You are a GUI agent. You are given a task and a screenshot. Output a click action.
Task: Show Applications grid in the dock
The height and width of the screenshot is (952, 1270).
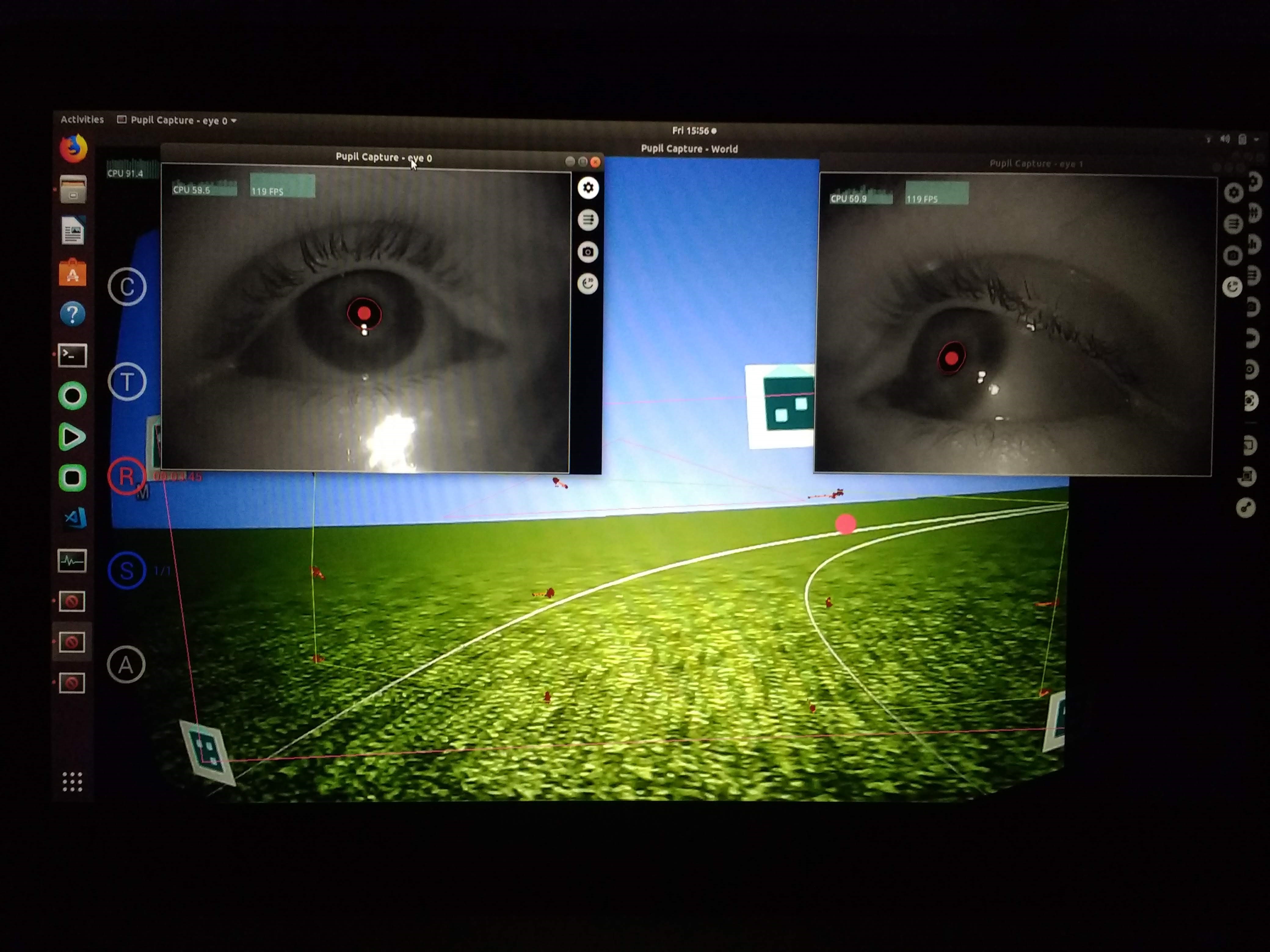click(x=72, y=781)
